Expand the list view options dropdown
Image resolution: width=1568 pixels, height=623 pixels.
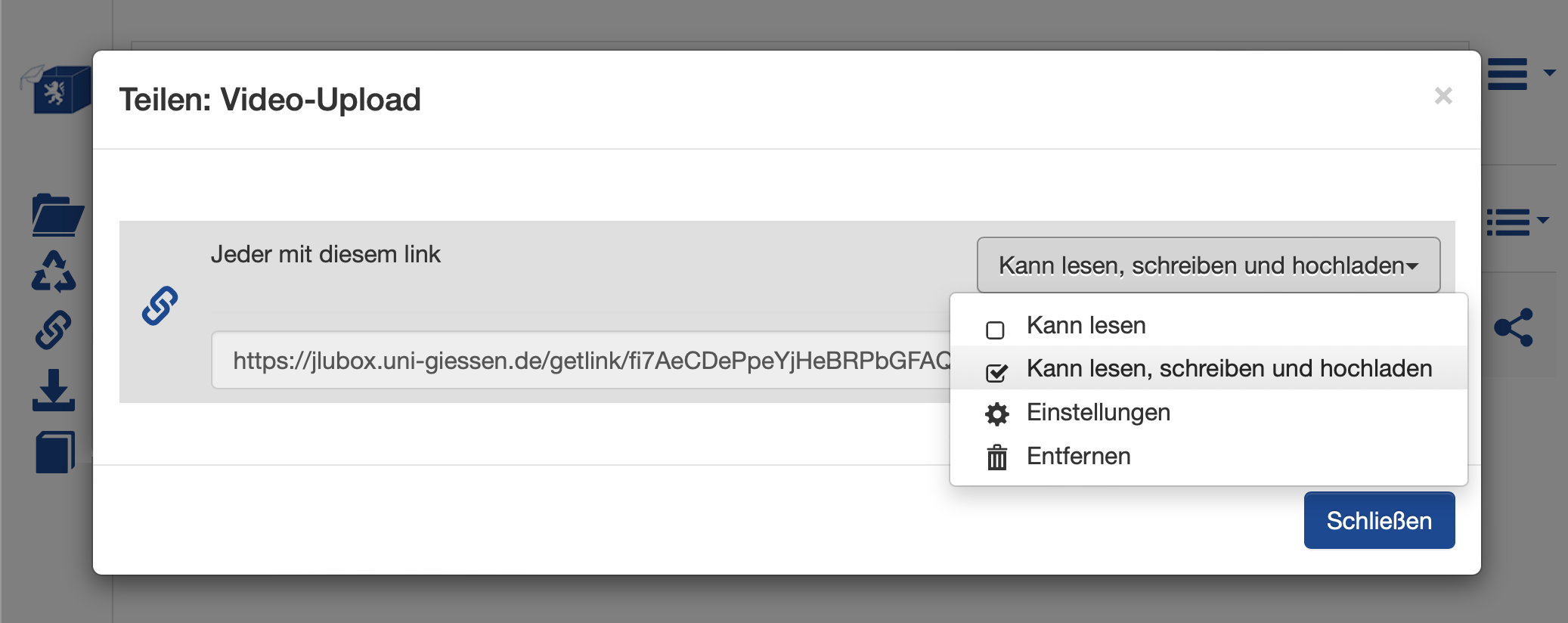point(1517,222)
